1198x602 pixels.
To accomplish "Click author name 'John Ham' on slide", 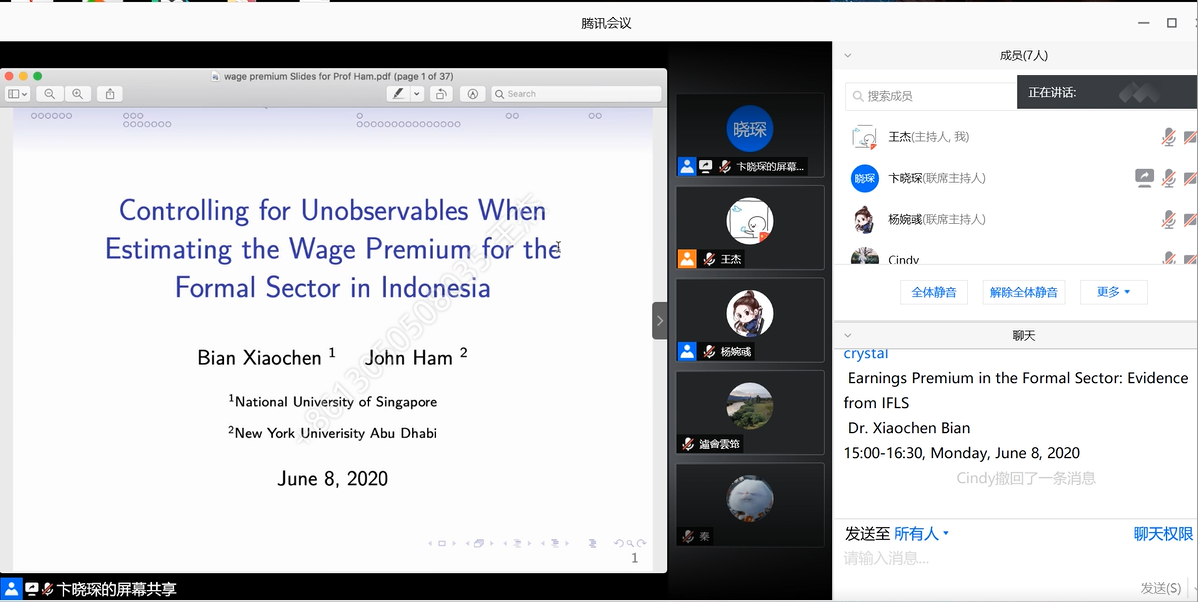I will (409, 358).
